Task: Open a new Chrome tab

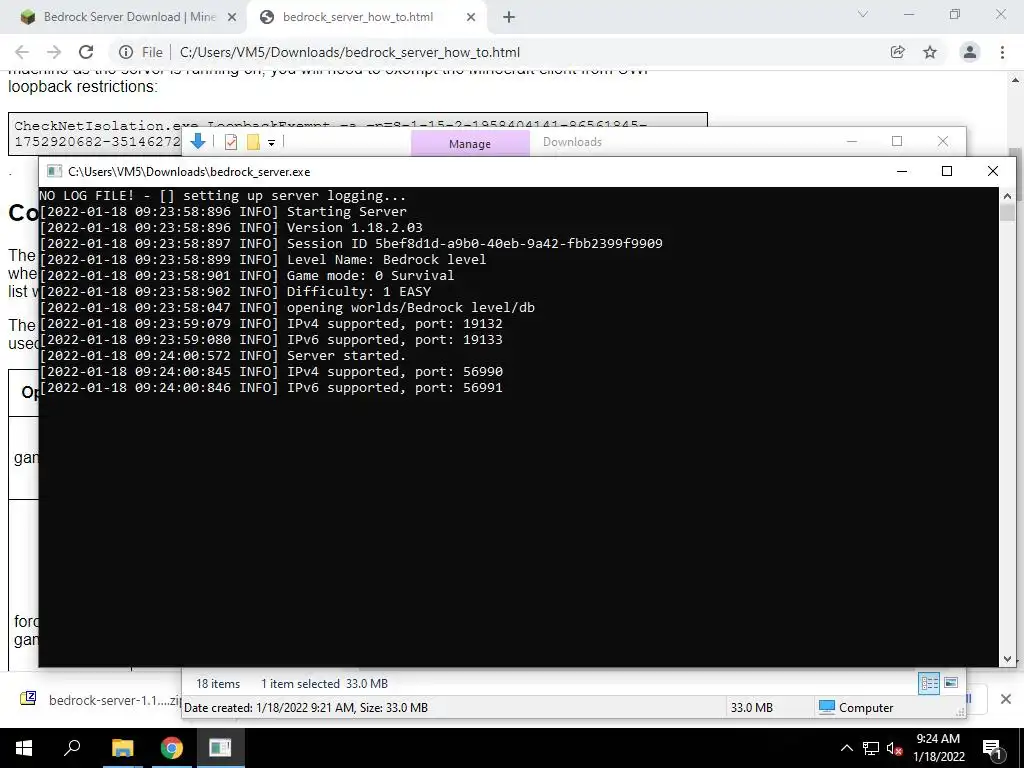Action: pos(509,18)
